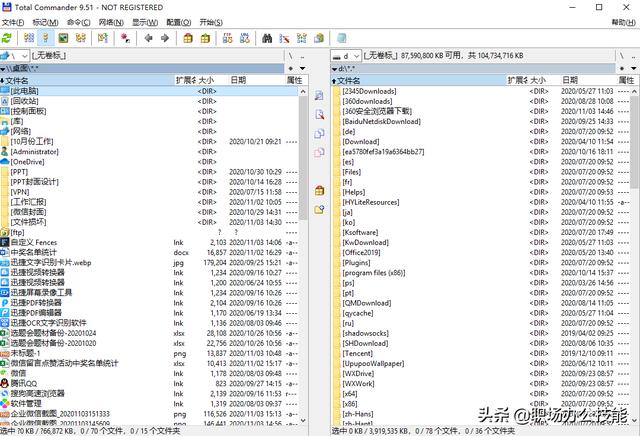The image size is (640, 436).
Task: Click left panel scrollbar down arrow
Action: tap(303, 420)
